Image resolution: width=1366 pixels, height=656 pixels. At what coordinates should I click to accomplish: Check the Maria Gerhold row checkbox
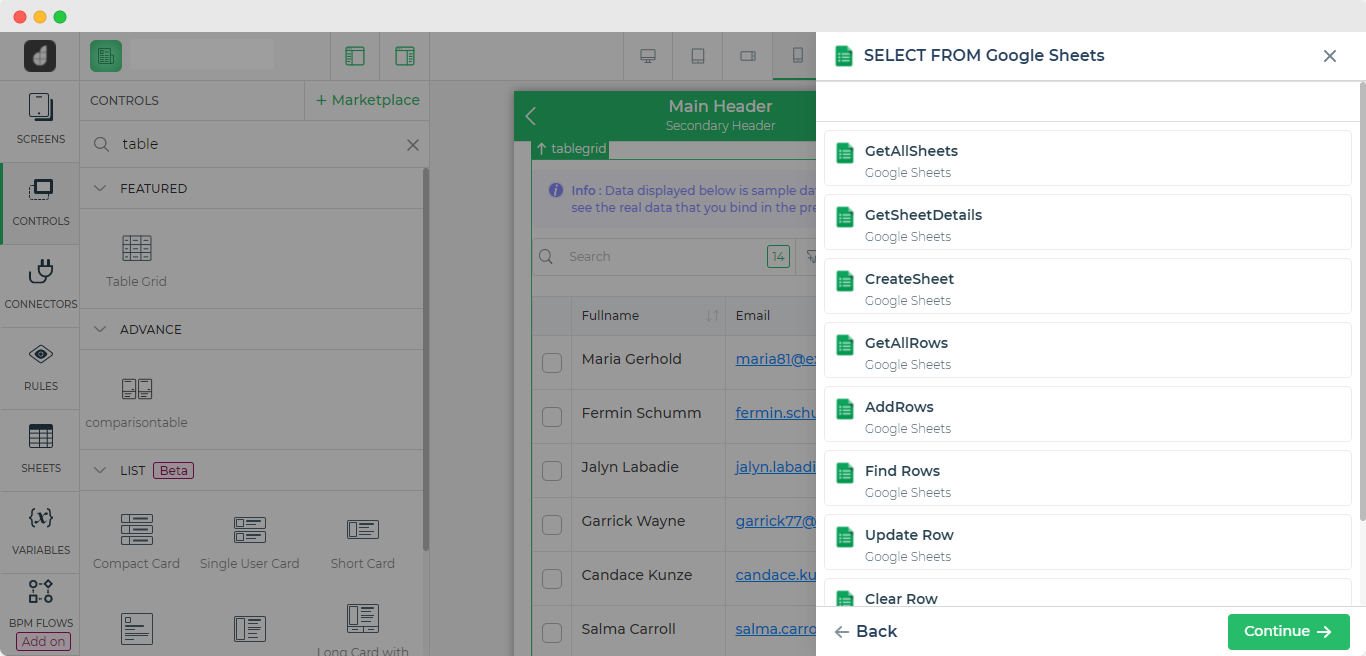552,363
